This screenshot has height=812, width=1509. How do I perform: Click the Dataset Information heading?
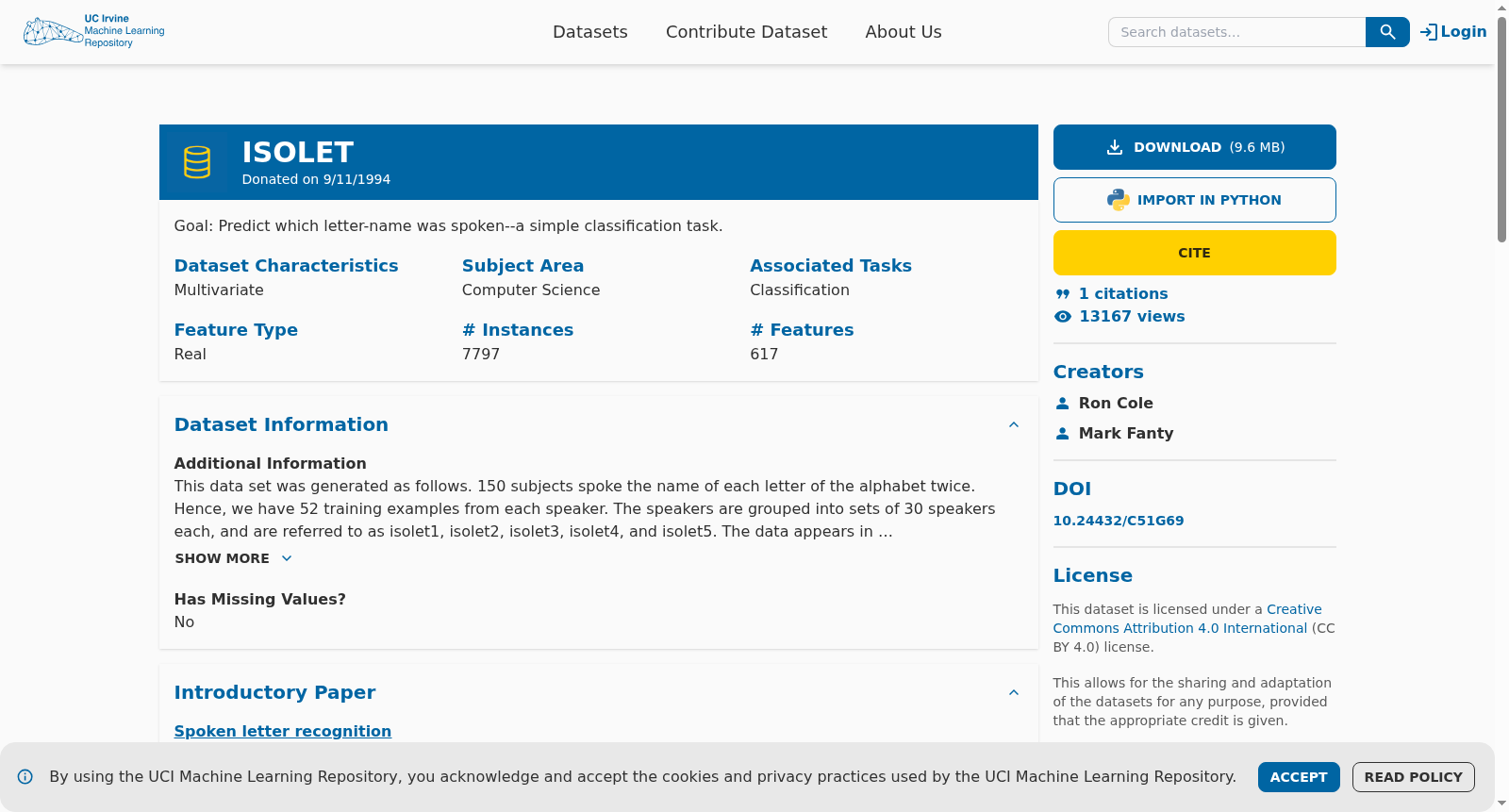coord(281,425)
